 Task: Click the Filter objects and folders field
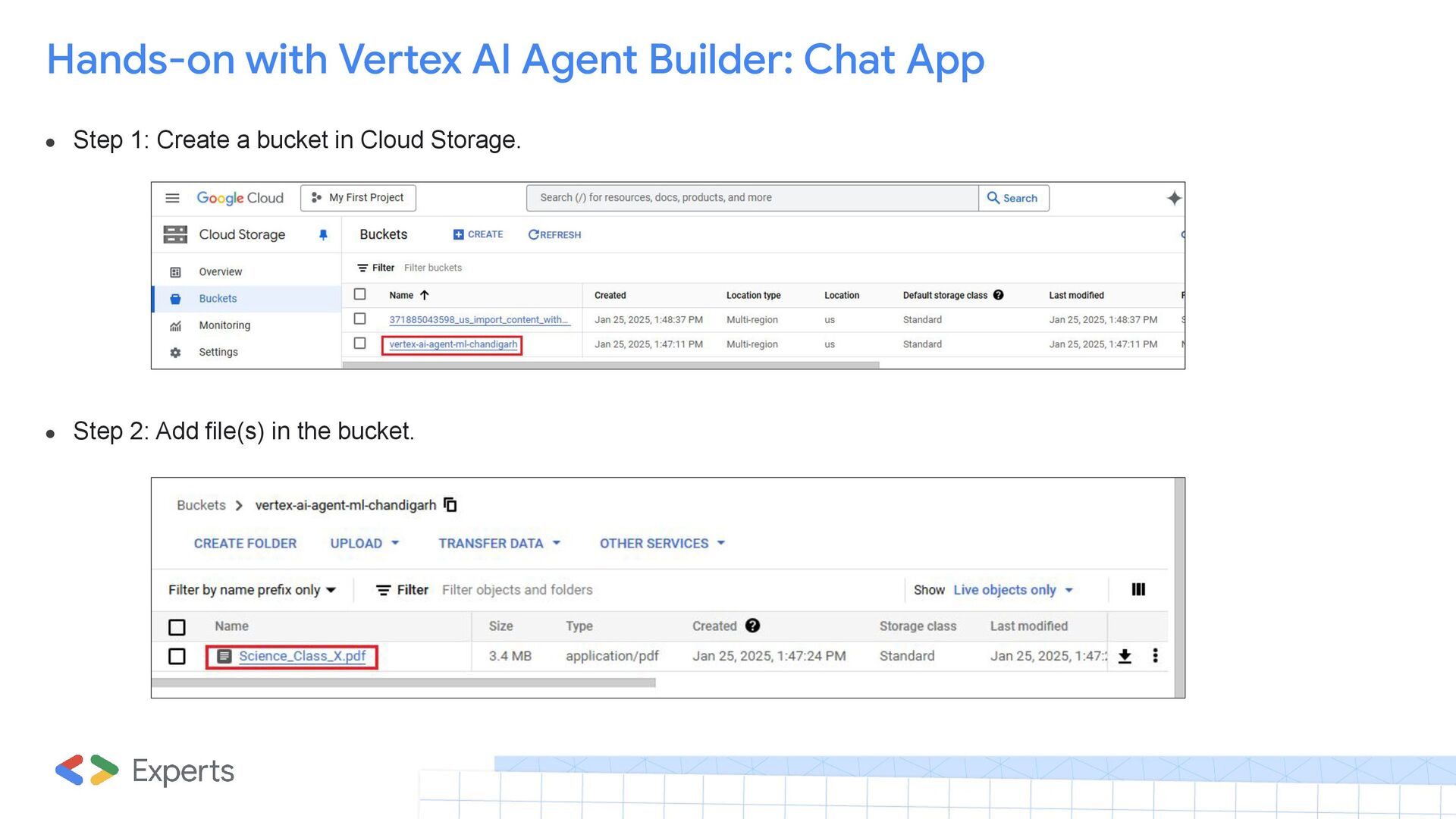tap(517, 590)
